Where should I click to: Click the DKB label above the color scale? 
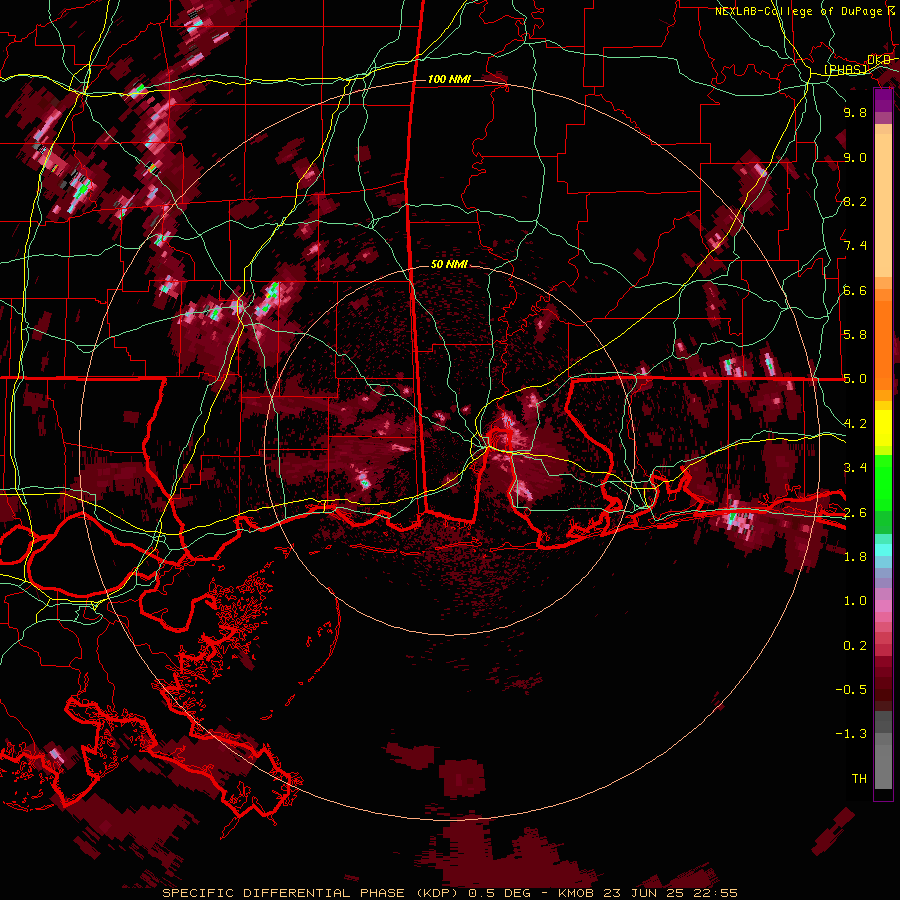tap(879, 60)
